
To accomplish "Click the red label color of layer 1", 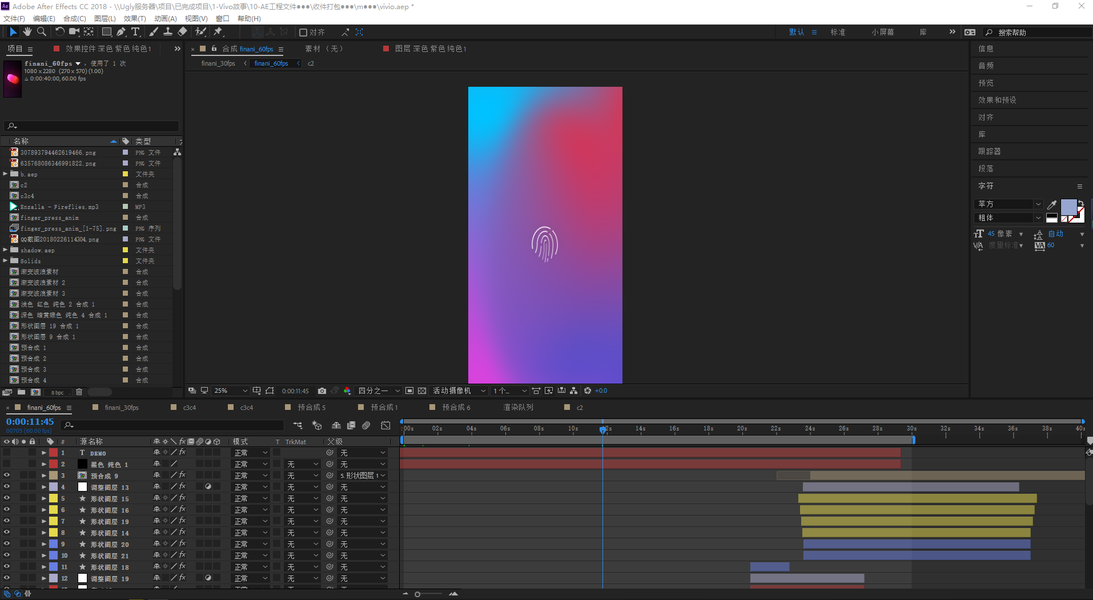I will (53, 453).
